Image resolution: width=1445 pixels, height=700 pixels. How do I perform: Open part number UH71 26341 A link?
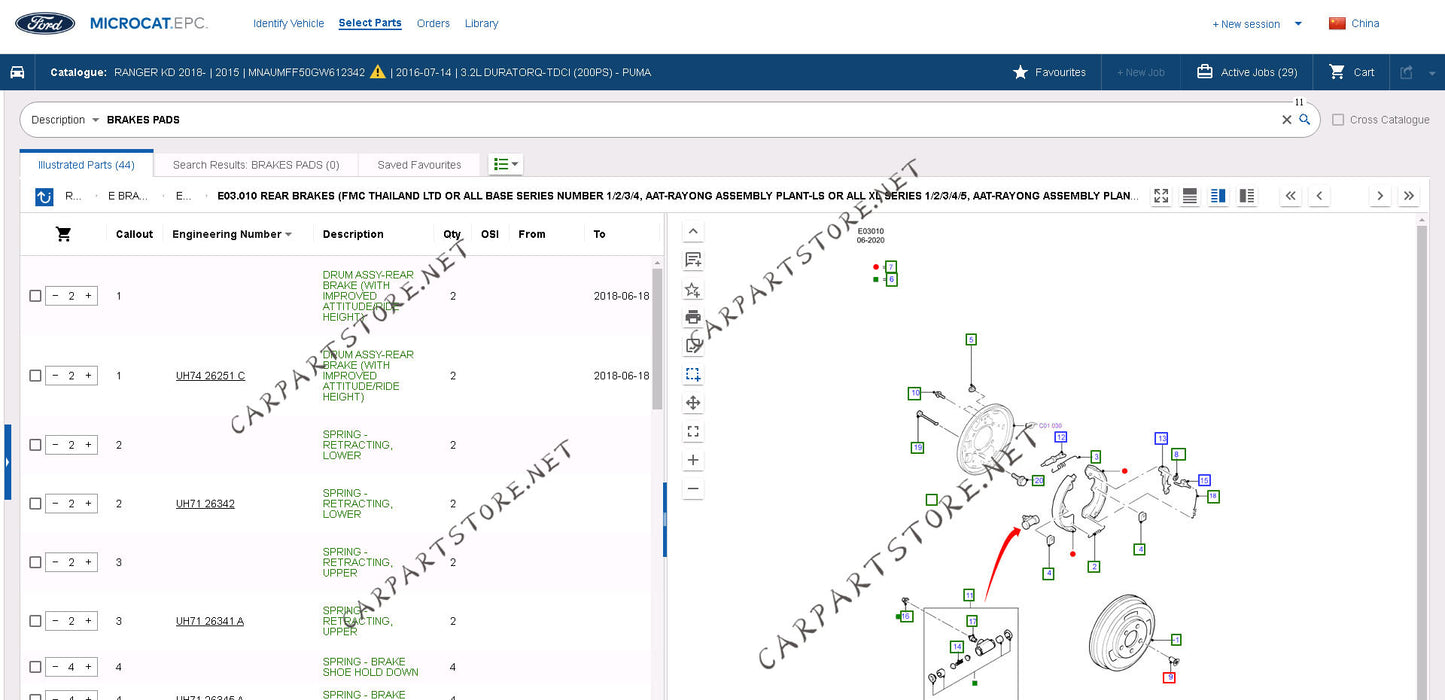tap(209, 621)
